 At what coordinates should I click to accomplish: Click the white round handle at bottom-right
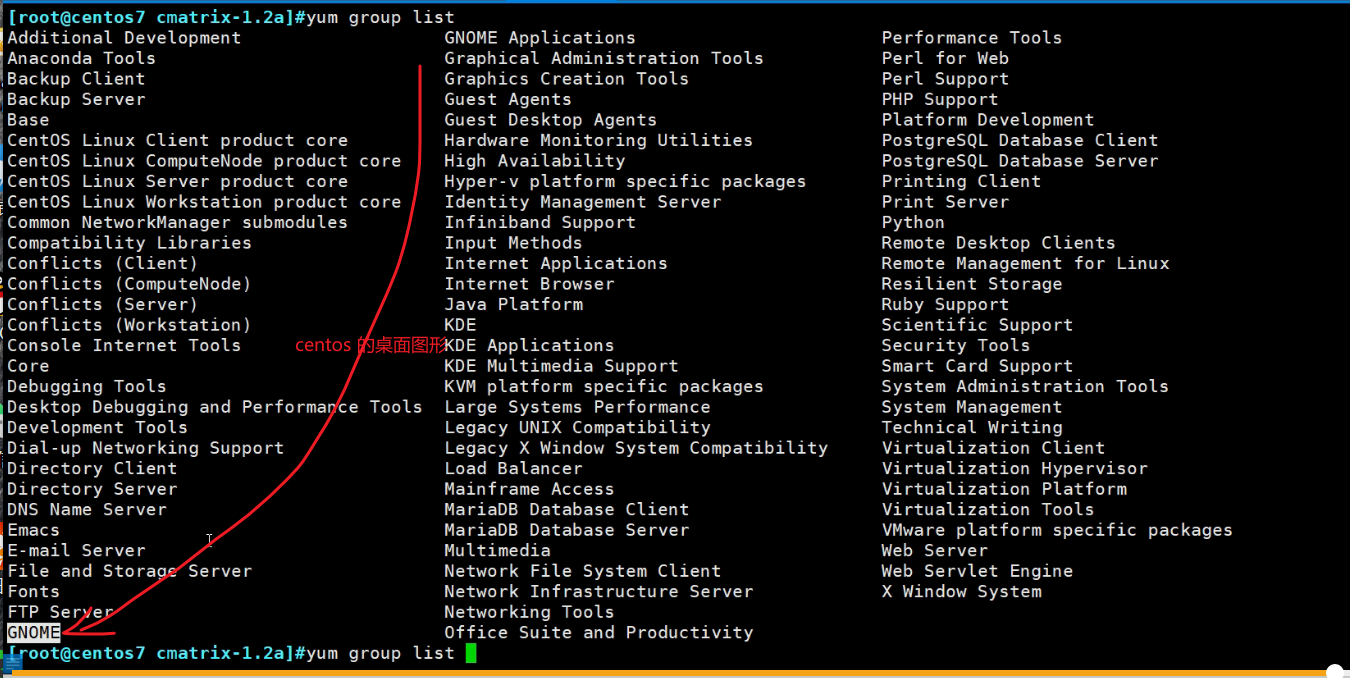coord(1334,672)
